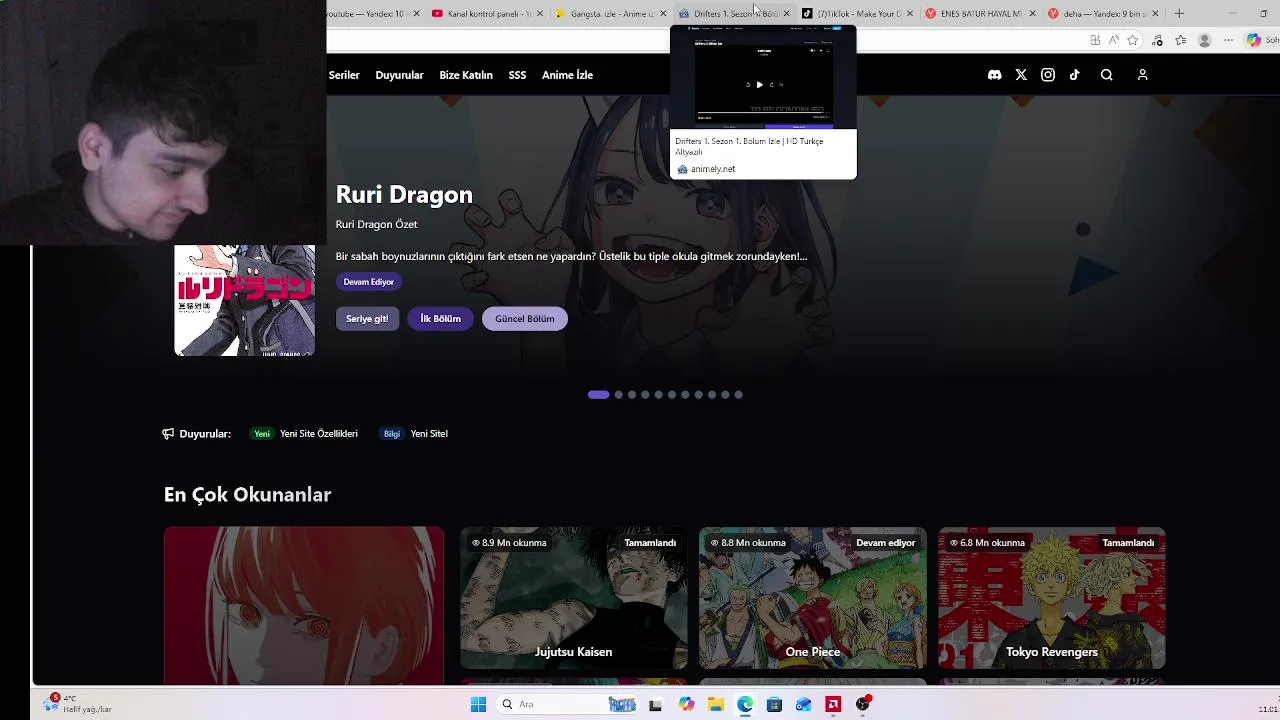Open browser settings three-dot menu

point(1229,40)
